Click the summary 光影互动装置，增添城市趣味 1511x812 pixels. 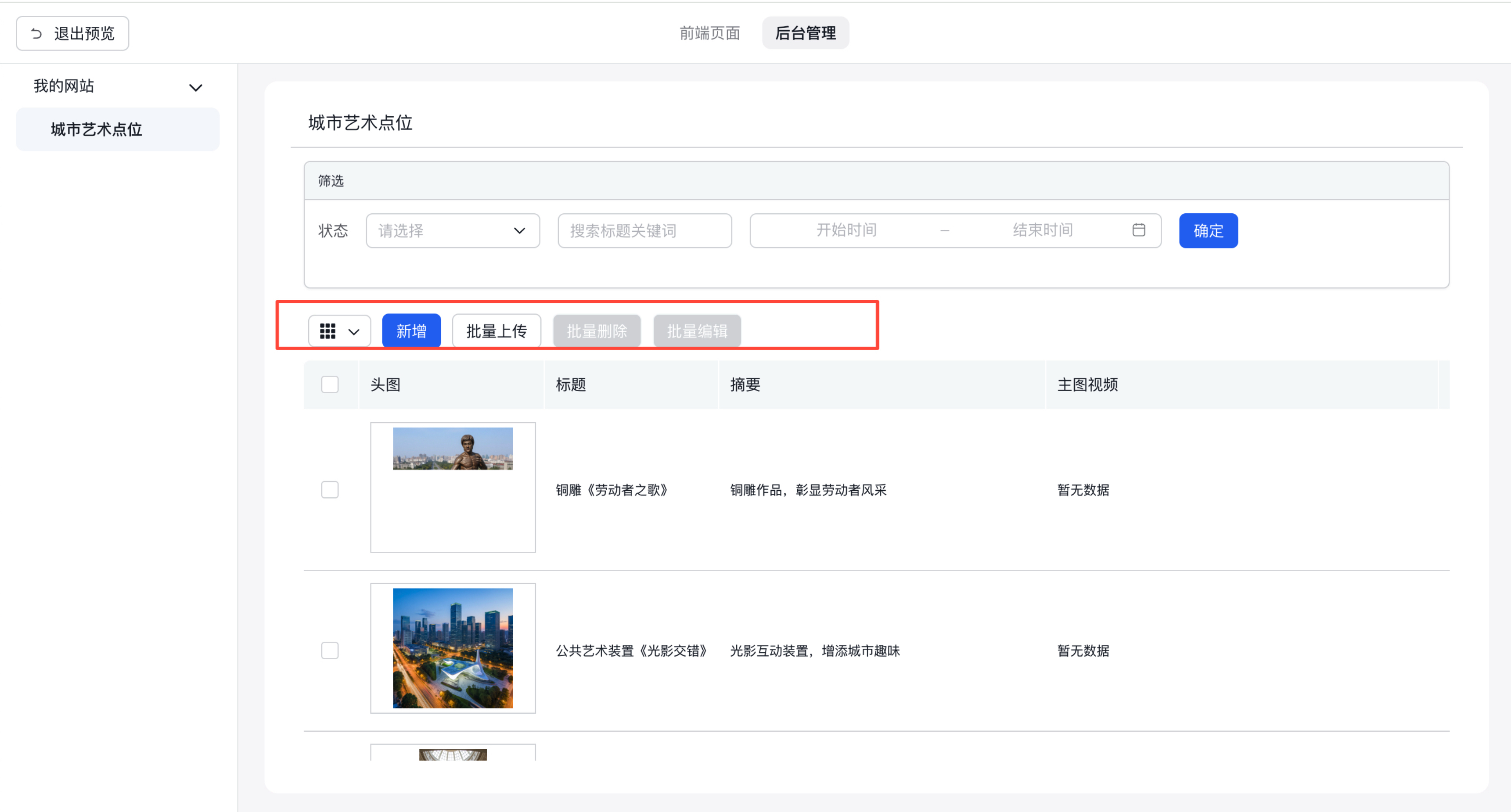coord(815,651)
